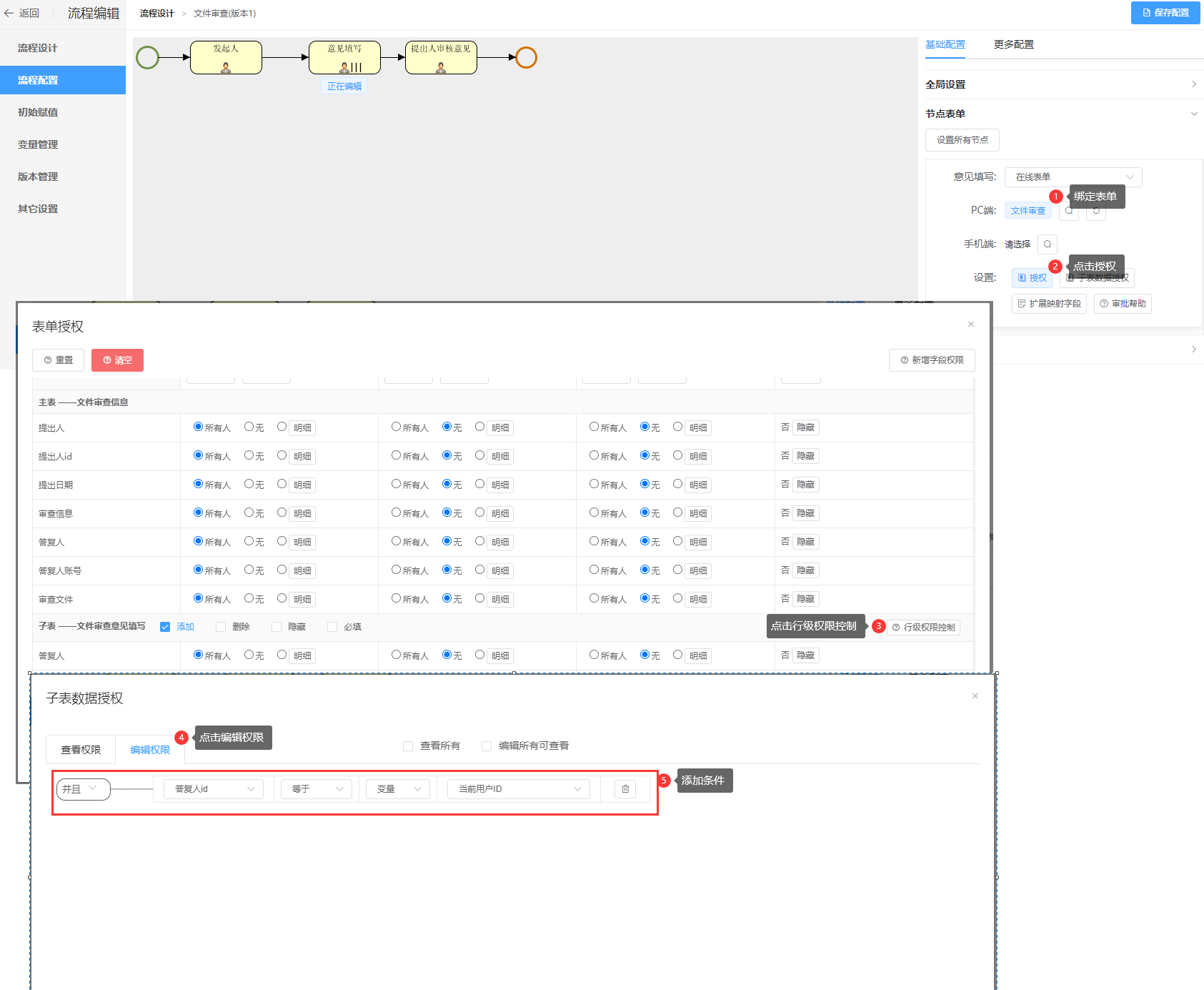Image resolution: width=1204 pixels, height=990 pixels.
Task: Open the 在线表单 dropdown for 意见填写
Action: click(1073, 177)
